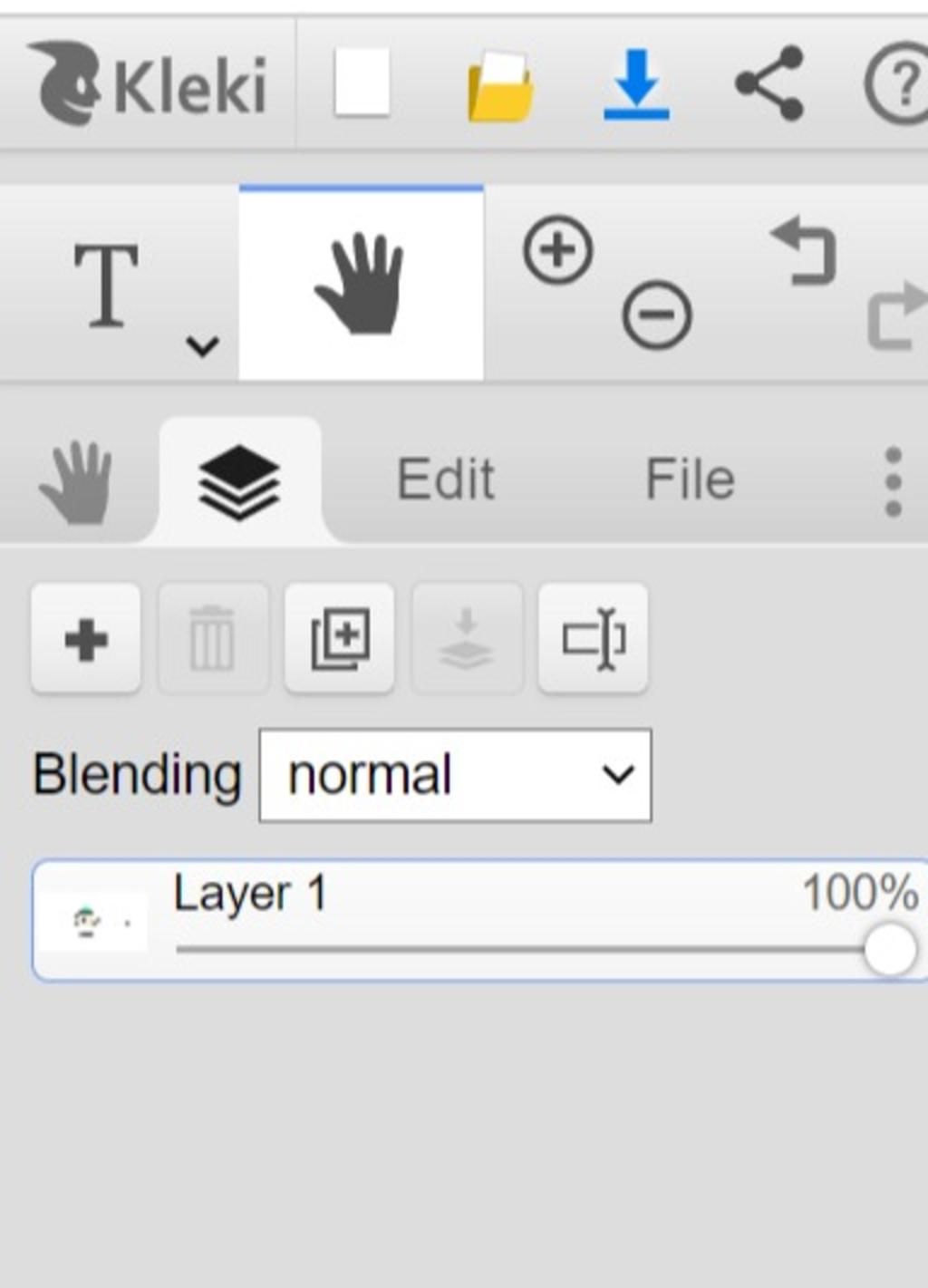This screenshot has height=1288, width=928.
Task: Click the Kleki logo
Action: coord(150,83)
